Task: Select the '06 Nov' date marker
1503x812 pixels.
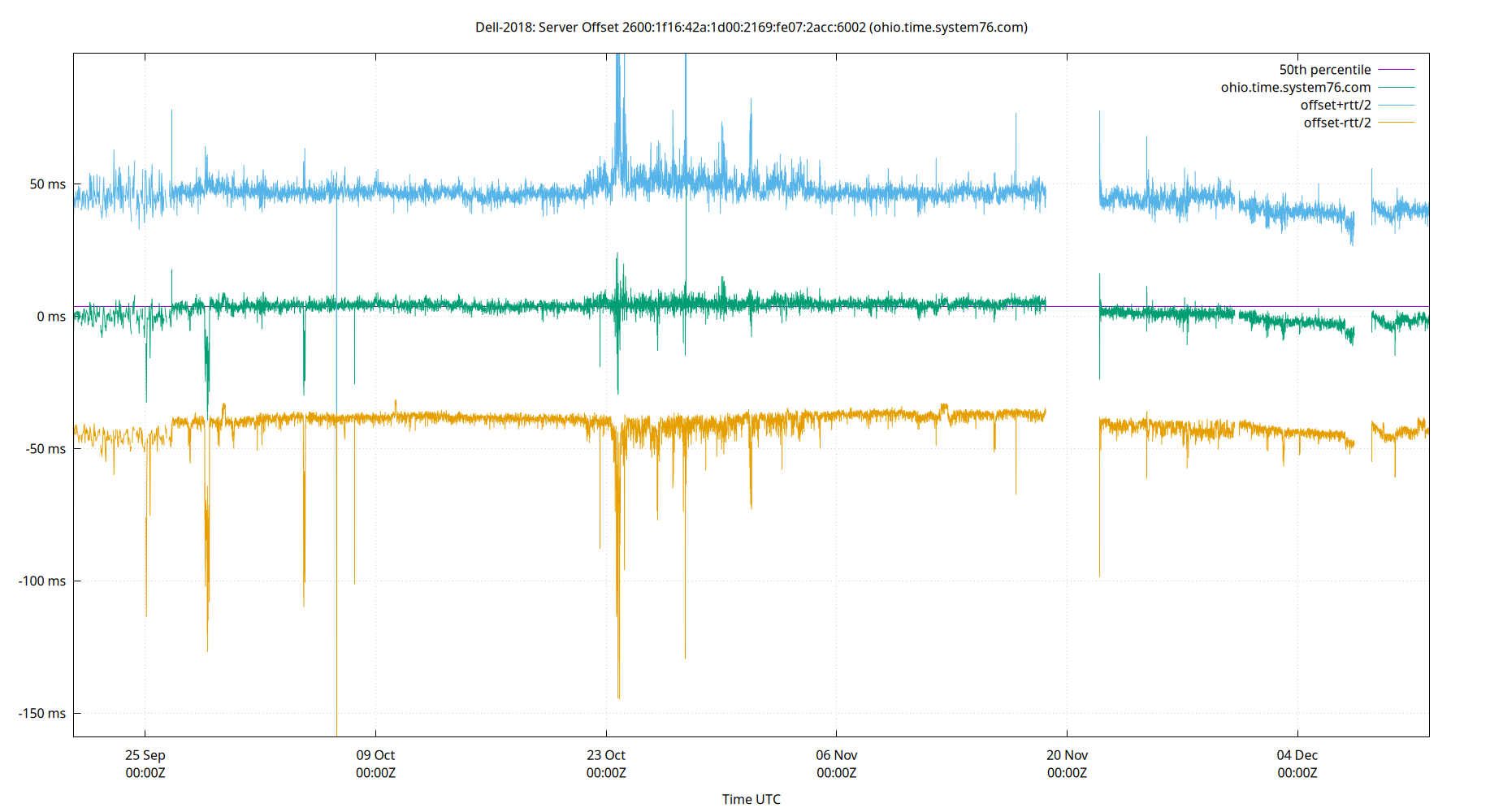Action: click(837, 755)
